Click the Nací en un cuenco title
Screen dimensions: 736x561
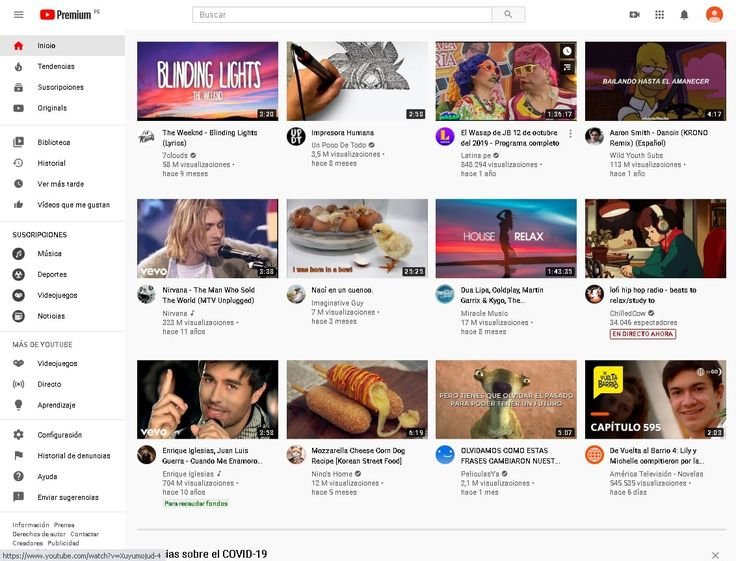tap(342, 290)
